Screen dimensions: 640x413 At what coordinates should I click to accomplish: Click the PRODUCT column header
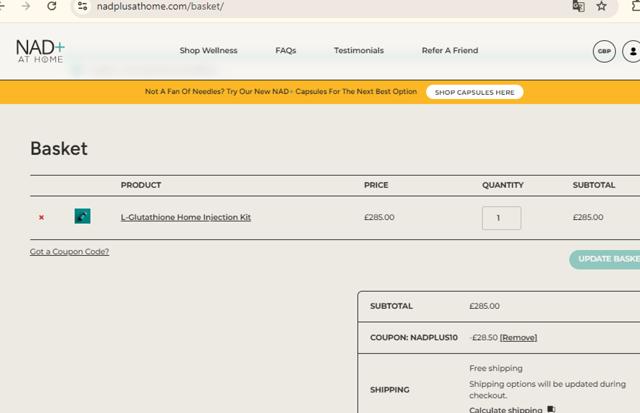click(x=141, y=185)
